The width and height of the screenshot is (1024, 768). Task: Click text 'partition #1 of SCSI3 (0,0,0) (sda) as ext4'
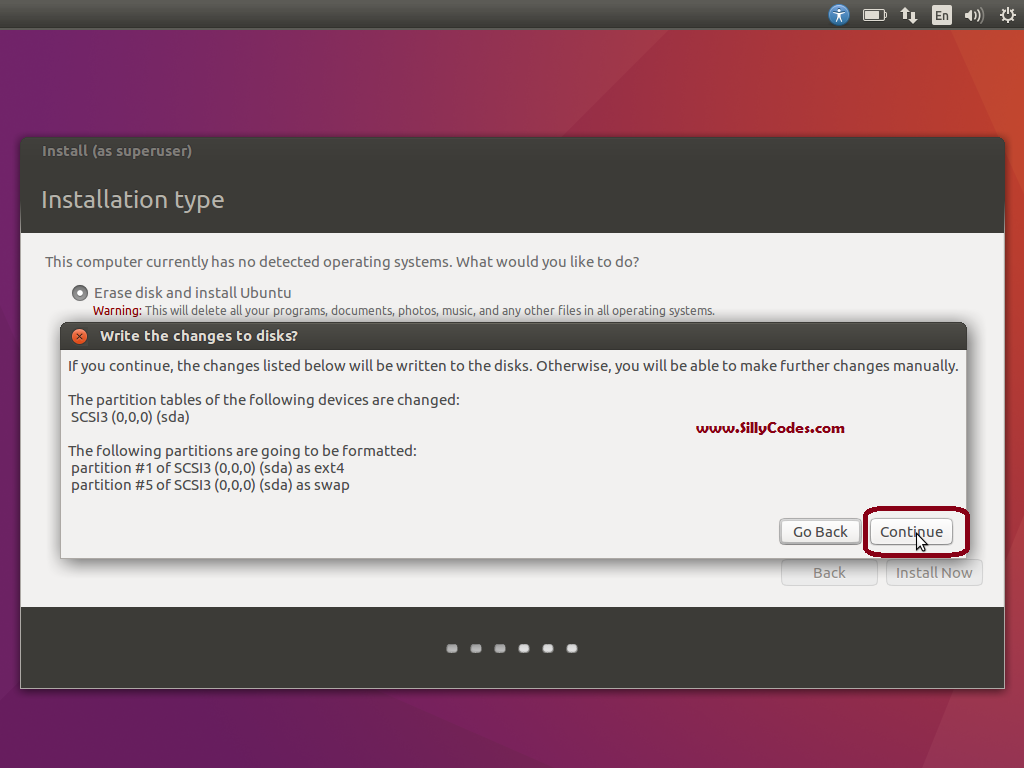tap(208, 468)
